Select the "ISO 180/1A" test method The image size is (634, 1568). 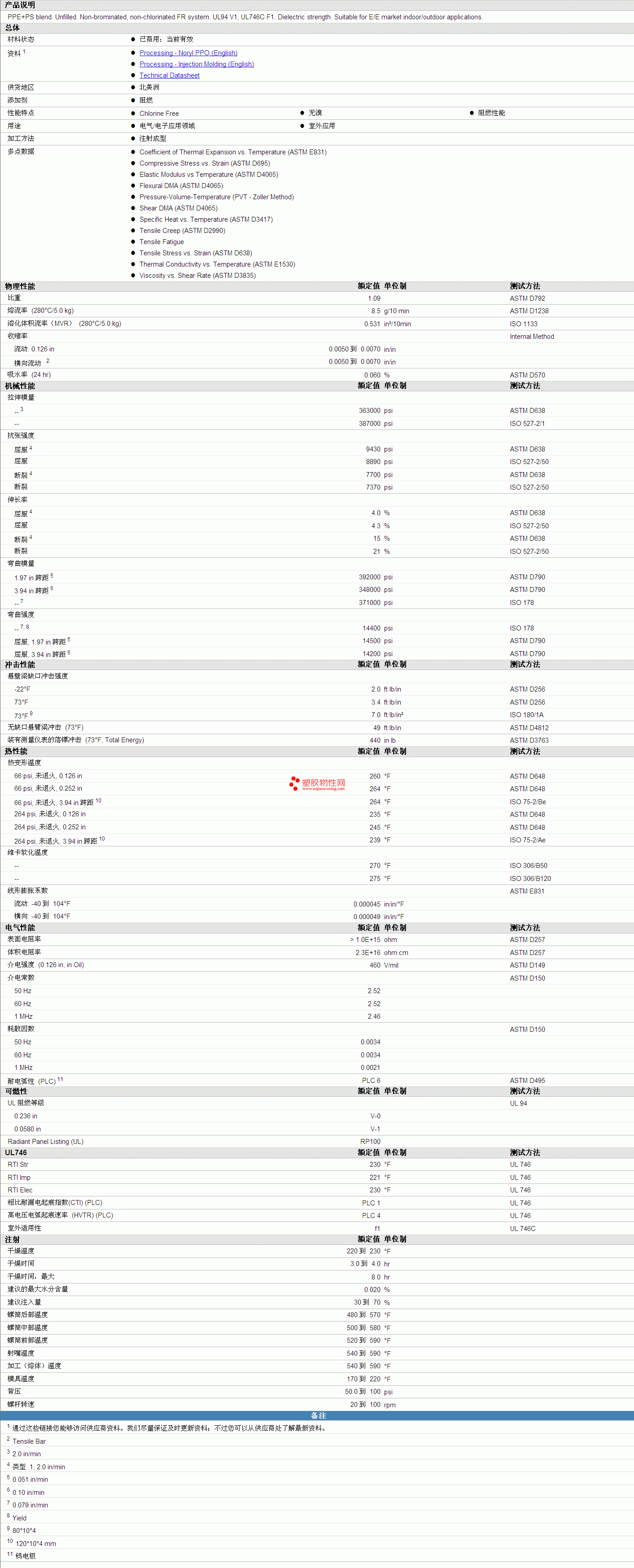[527, 715]
